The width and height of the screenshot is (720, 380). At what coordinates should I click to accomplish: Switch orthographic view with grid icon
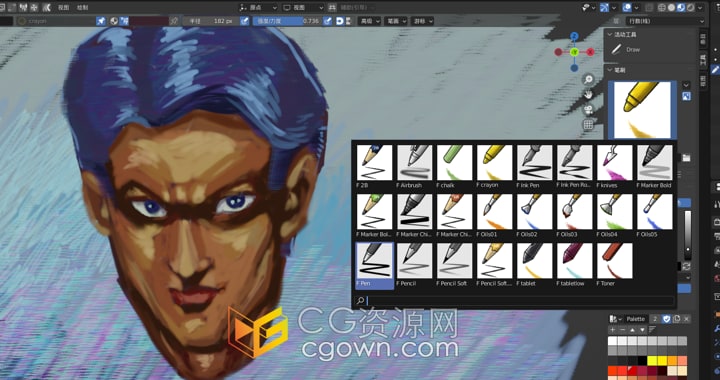click(588, 124)
